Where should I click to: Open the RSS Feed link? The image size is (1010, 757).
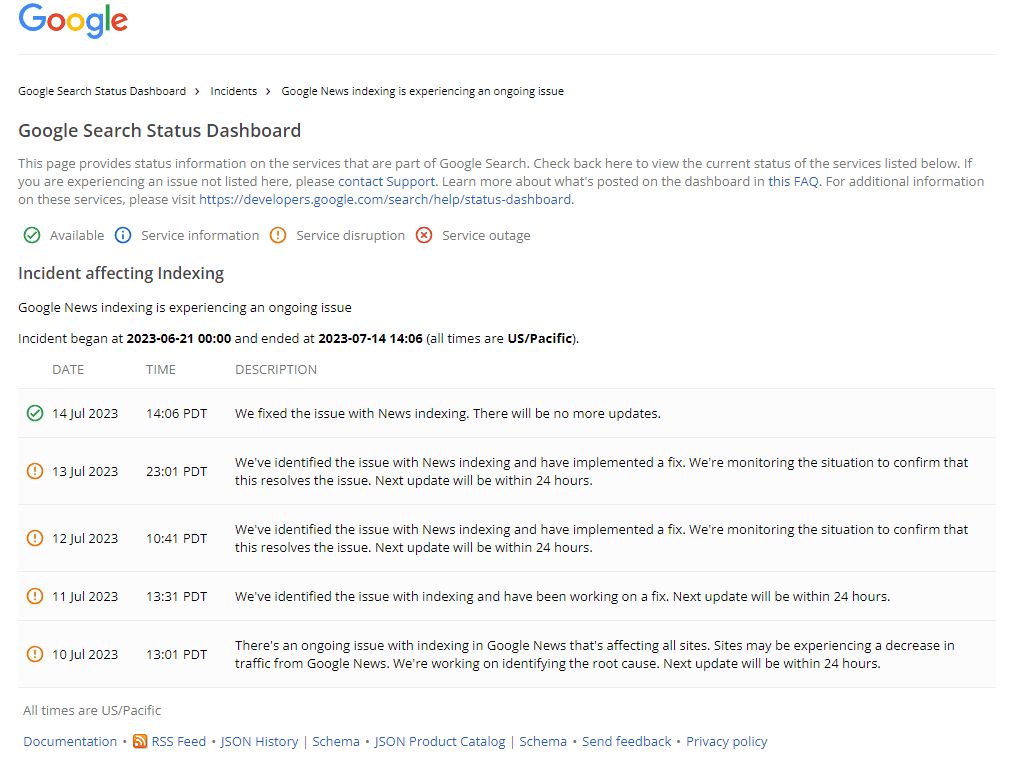coord(178,742)
